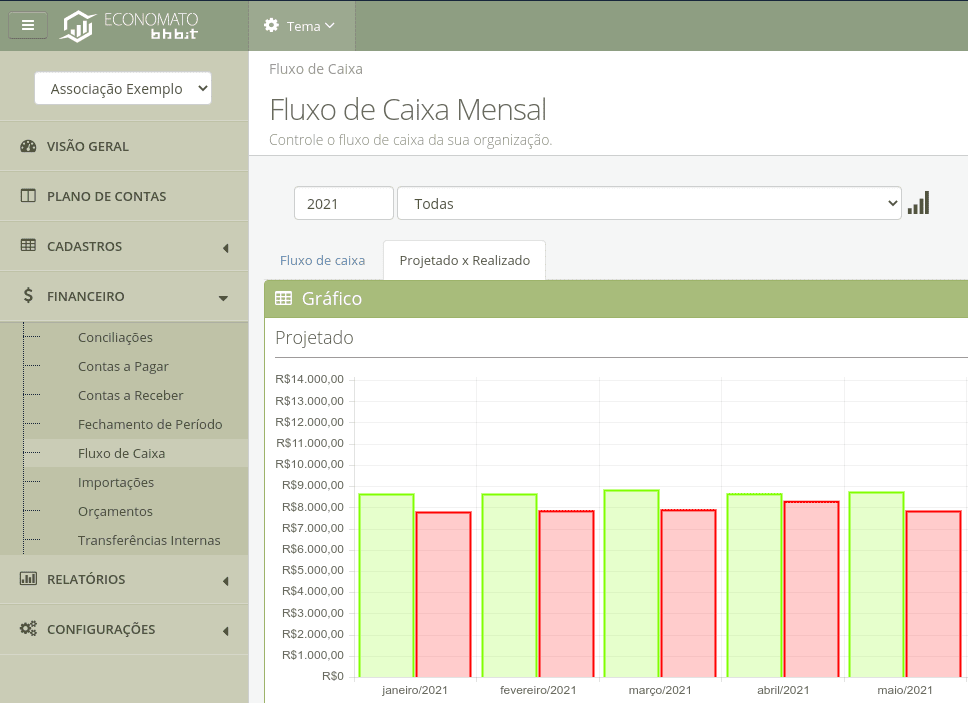
Task: Open Importações
Action: (116, 483)
